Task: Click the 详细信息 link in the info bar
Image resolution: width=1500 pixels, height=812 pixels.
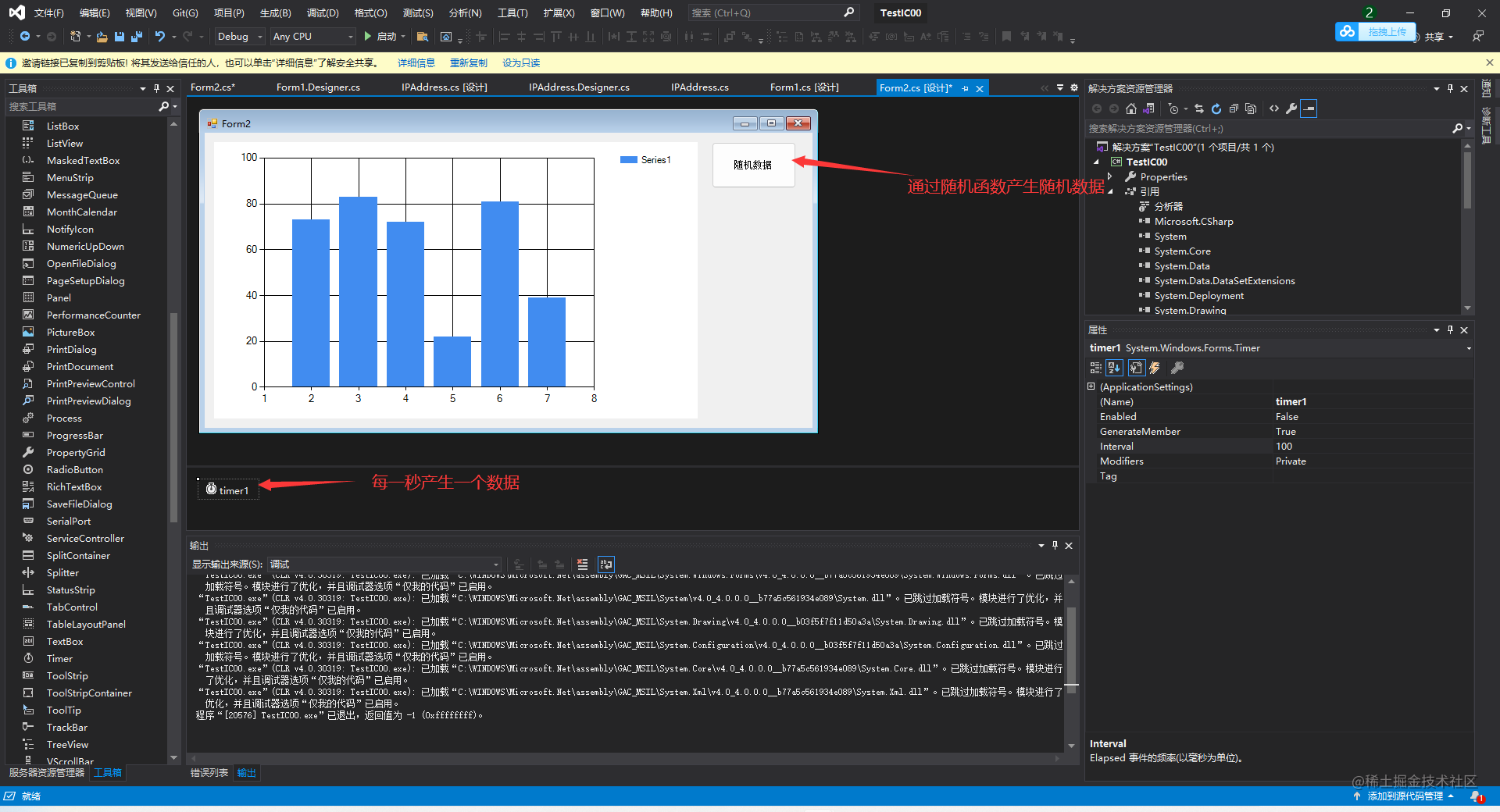Action: (x=416, y=63)
